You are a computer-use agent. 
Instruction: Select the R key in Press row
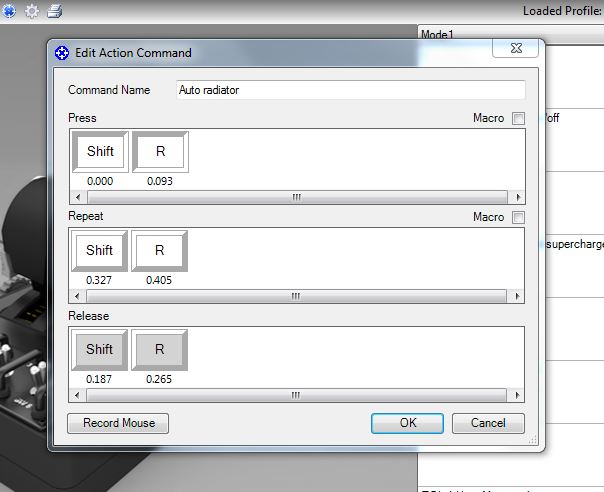160,151
